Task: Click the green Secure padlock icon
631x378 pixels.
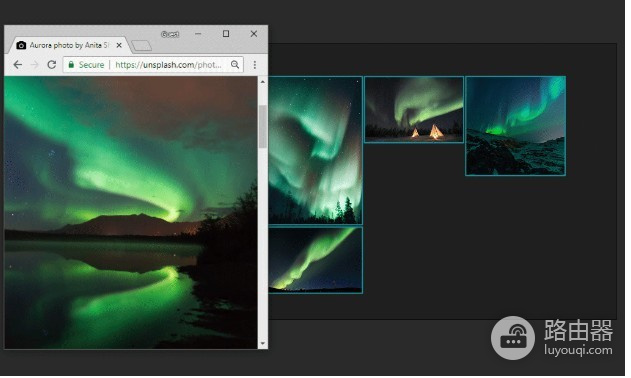Action: [x=71, y=64]
